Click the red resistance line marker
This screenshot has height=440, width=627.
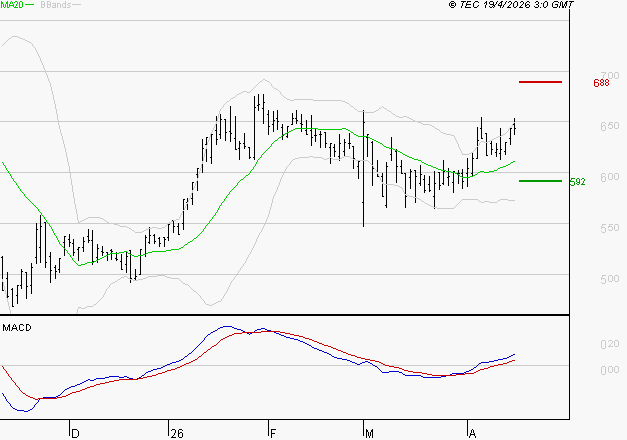pos(540,82)
